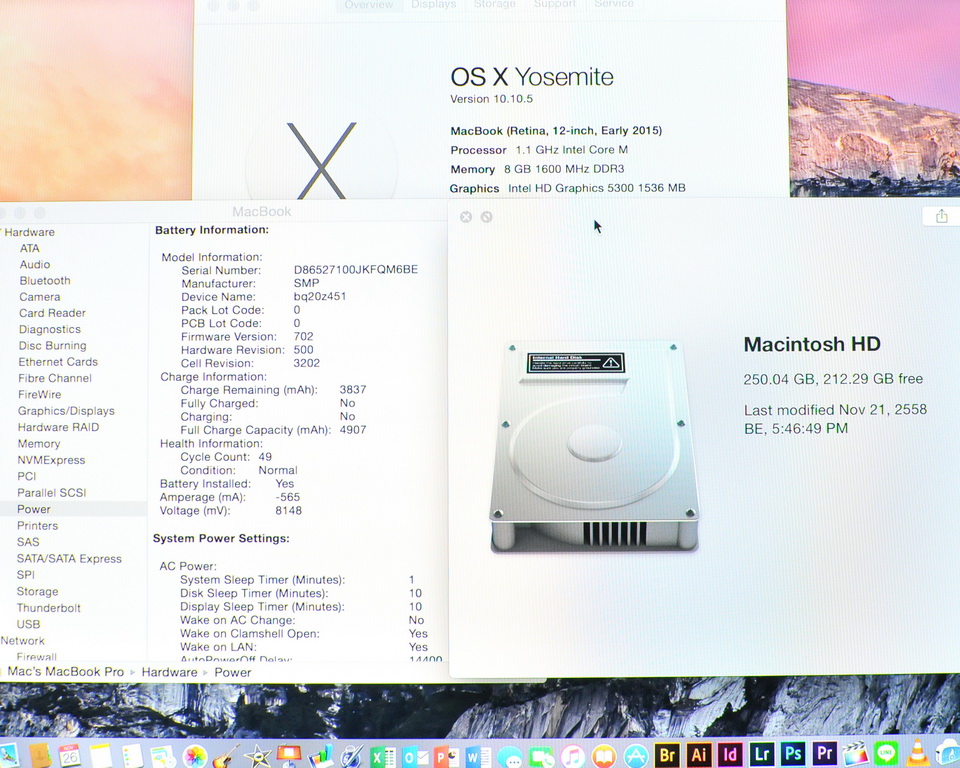Launch VLC media player from the Dock

pyautogui.click(x=918, y=753)
